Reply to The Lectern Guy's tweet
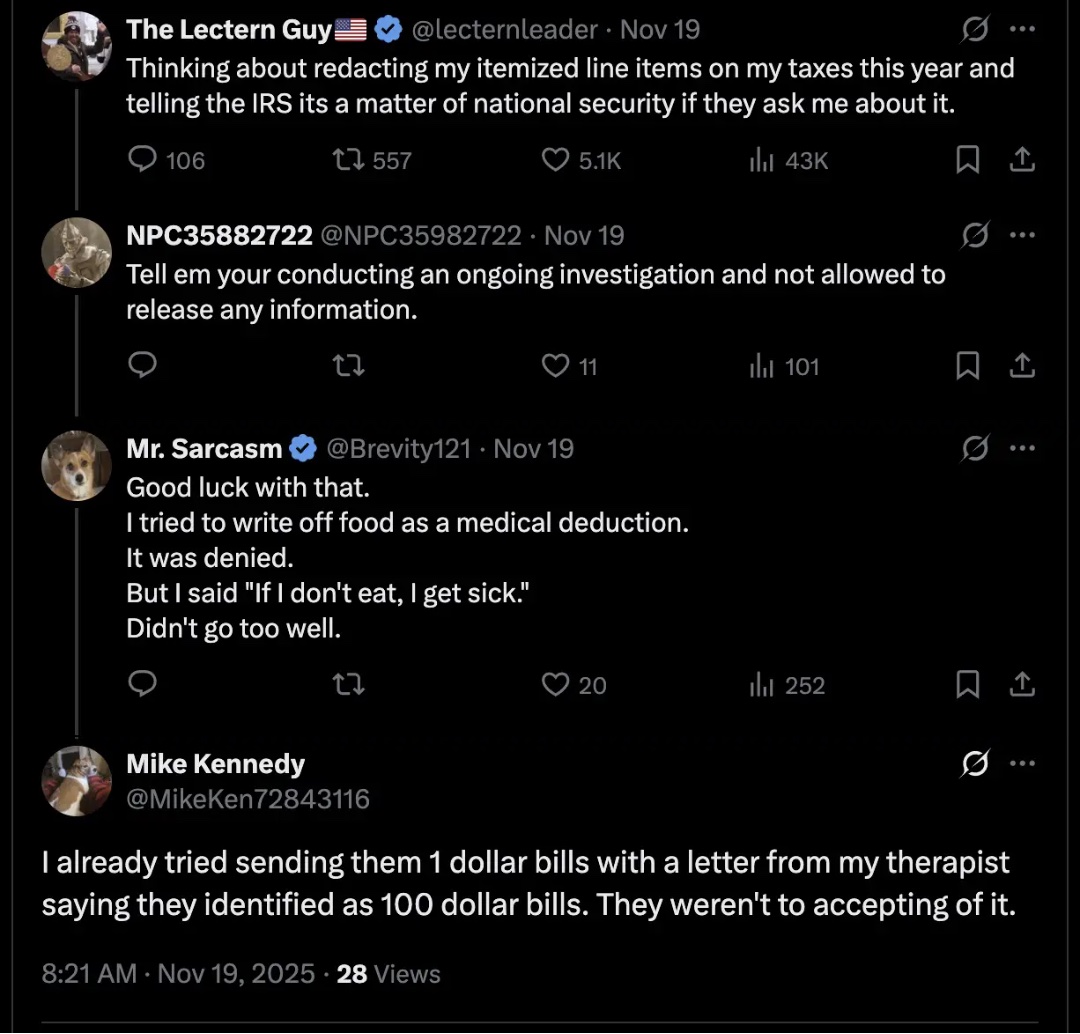Screen dimensions: 1080x1034 (145, 160)
